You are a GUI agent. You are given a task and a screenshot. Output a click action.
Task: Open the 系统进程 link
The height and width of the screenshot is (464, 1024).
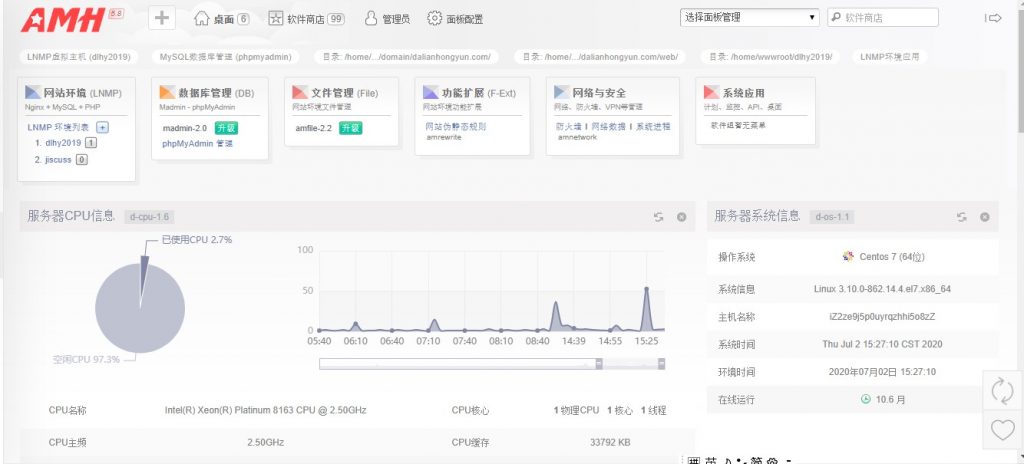[653, 127]
